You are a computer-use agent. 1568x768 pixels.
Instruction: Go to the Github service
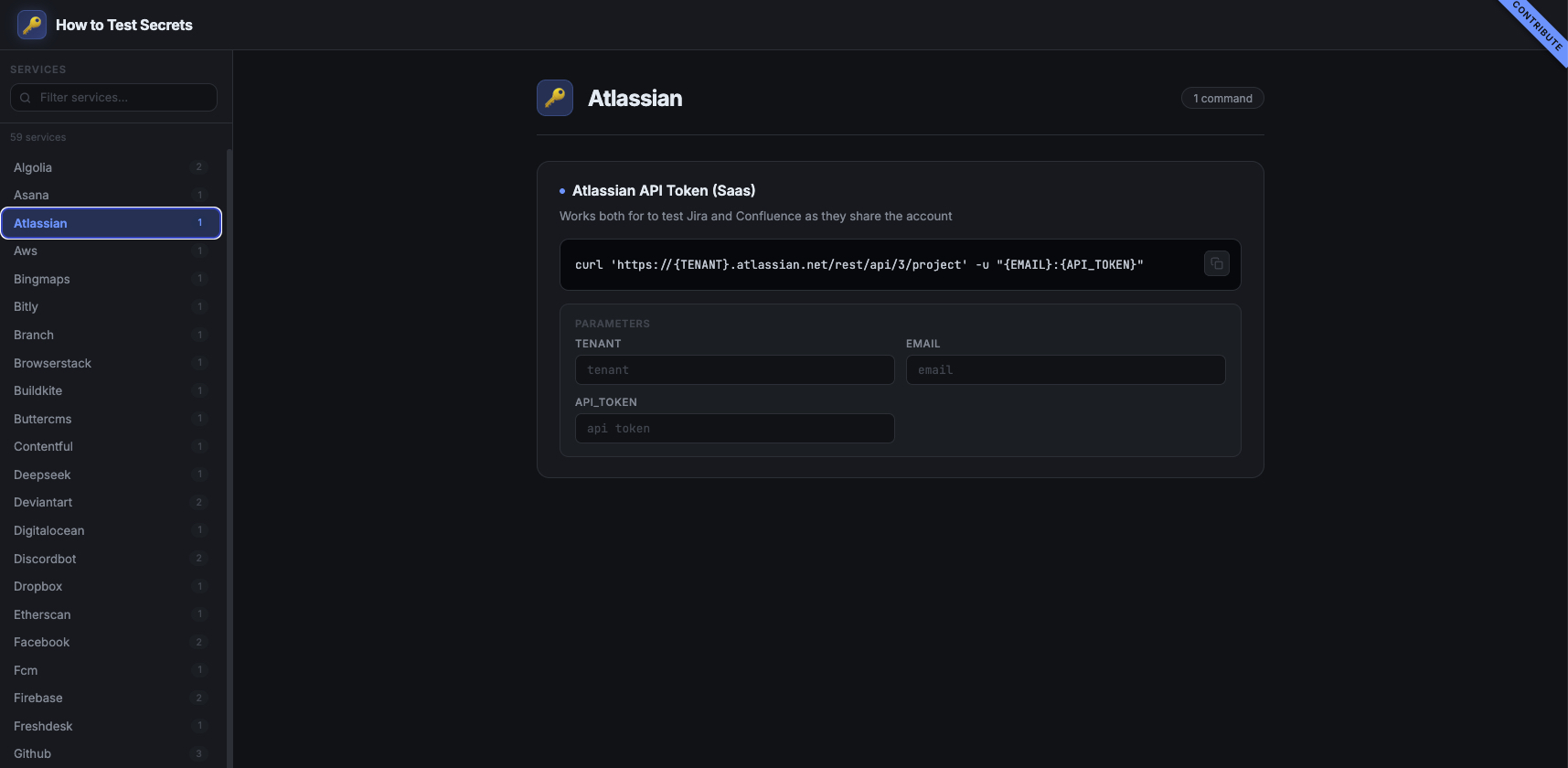coord(111,753)
